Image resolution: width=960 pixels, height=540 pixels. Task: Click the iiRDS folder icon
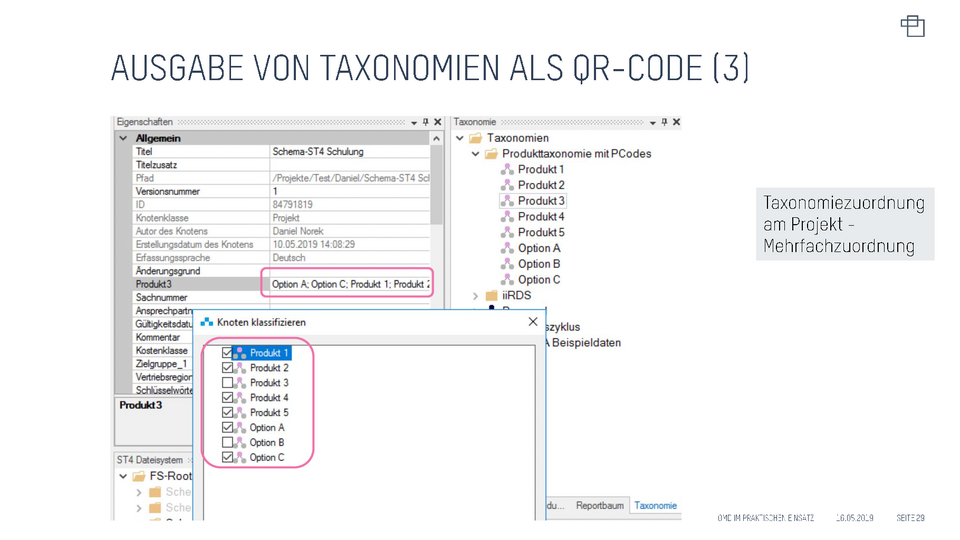491,296
